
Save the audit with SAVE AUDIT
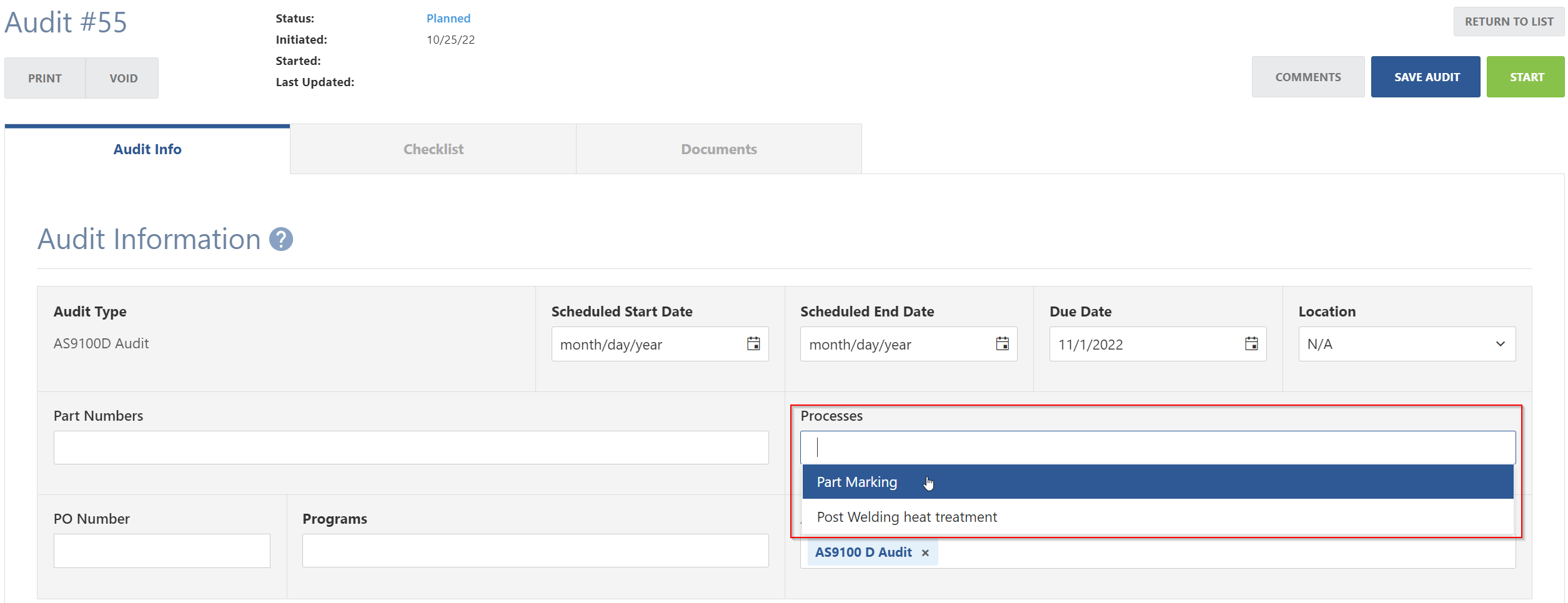[x=1426, y=77]
